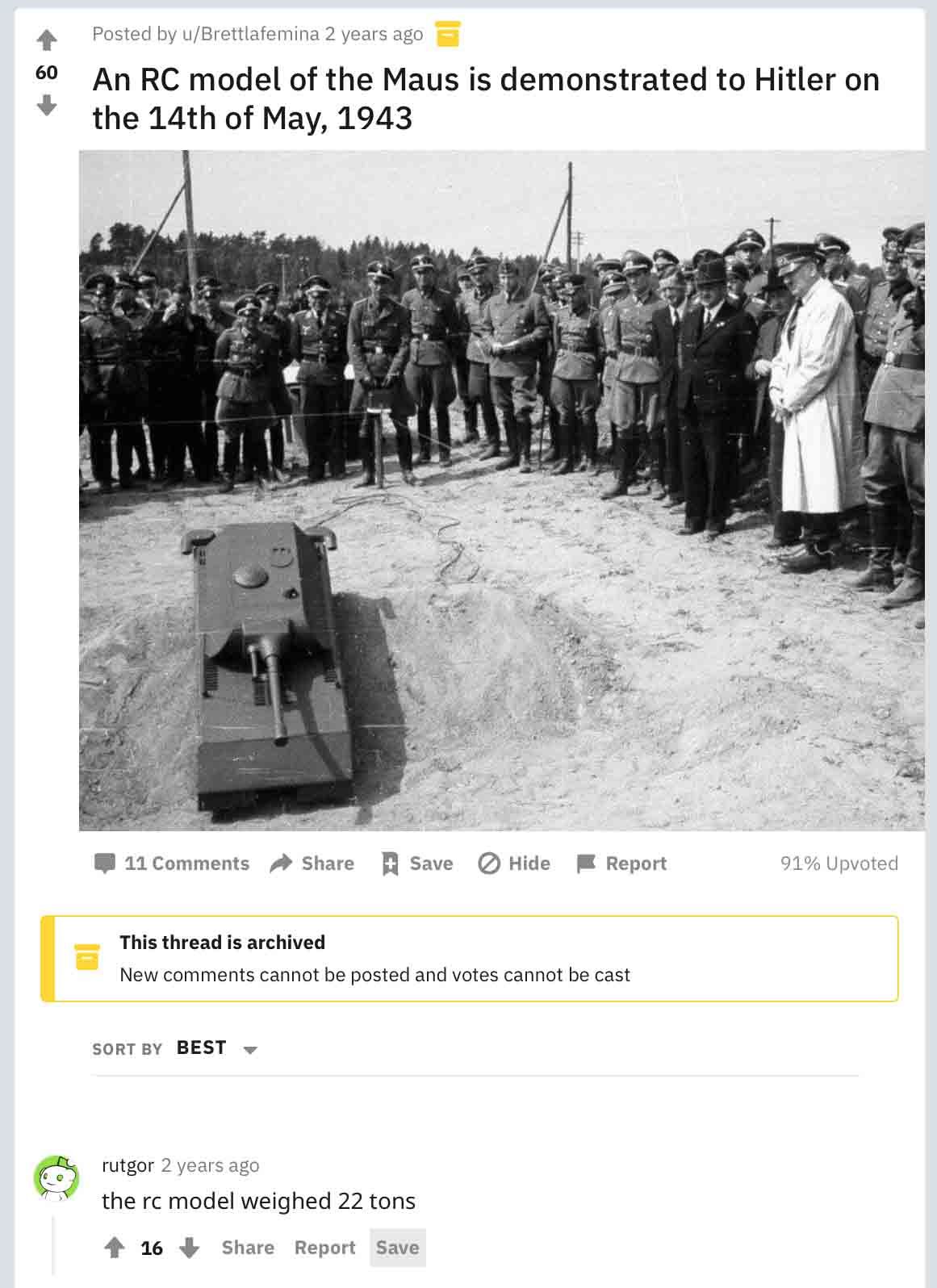Save rutgor's comment
This screenshot has height=1288, width=937.
(x=398, y=1248)
